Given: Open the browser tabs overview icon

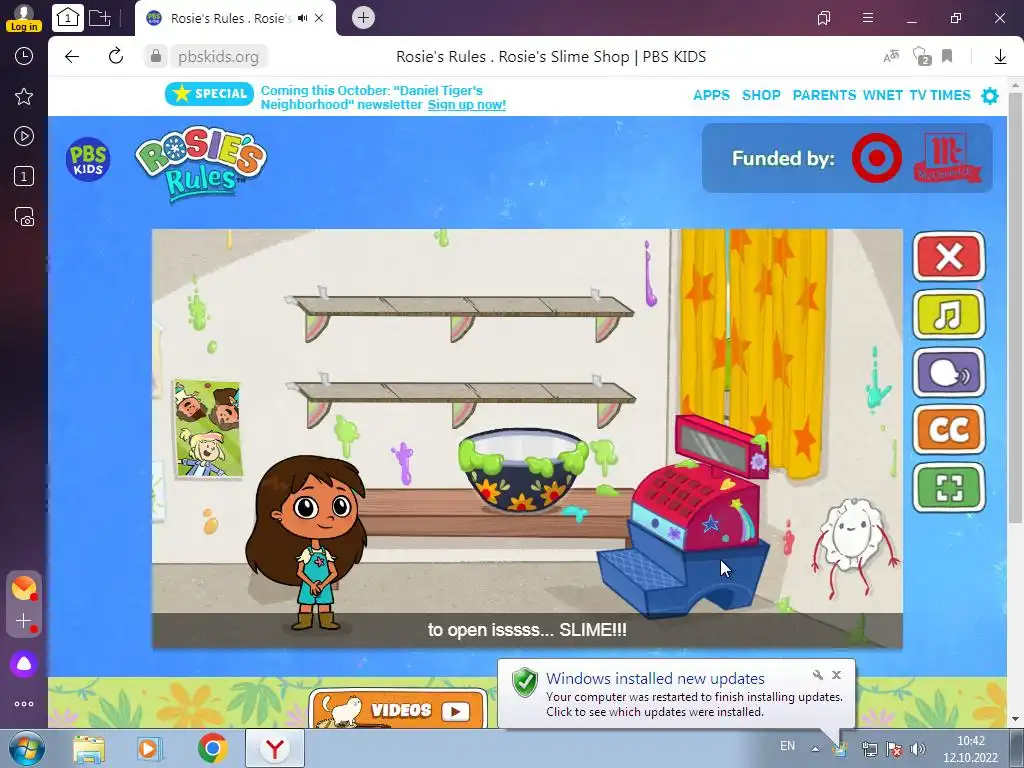Looking at the screenshot, I should pos(824,18).
